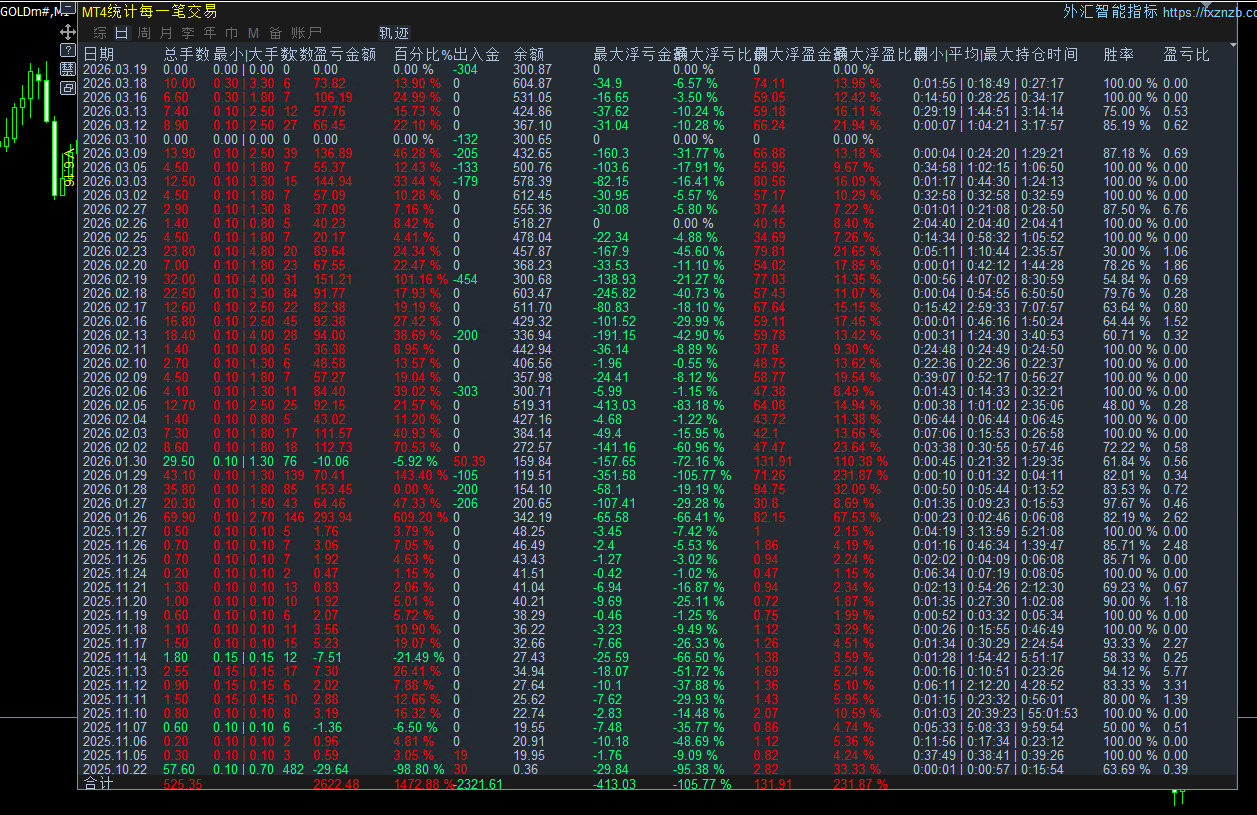Click the deposit value 50.39
Viewport: 1257px width, 815px height.
coord(470,461)
